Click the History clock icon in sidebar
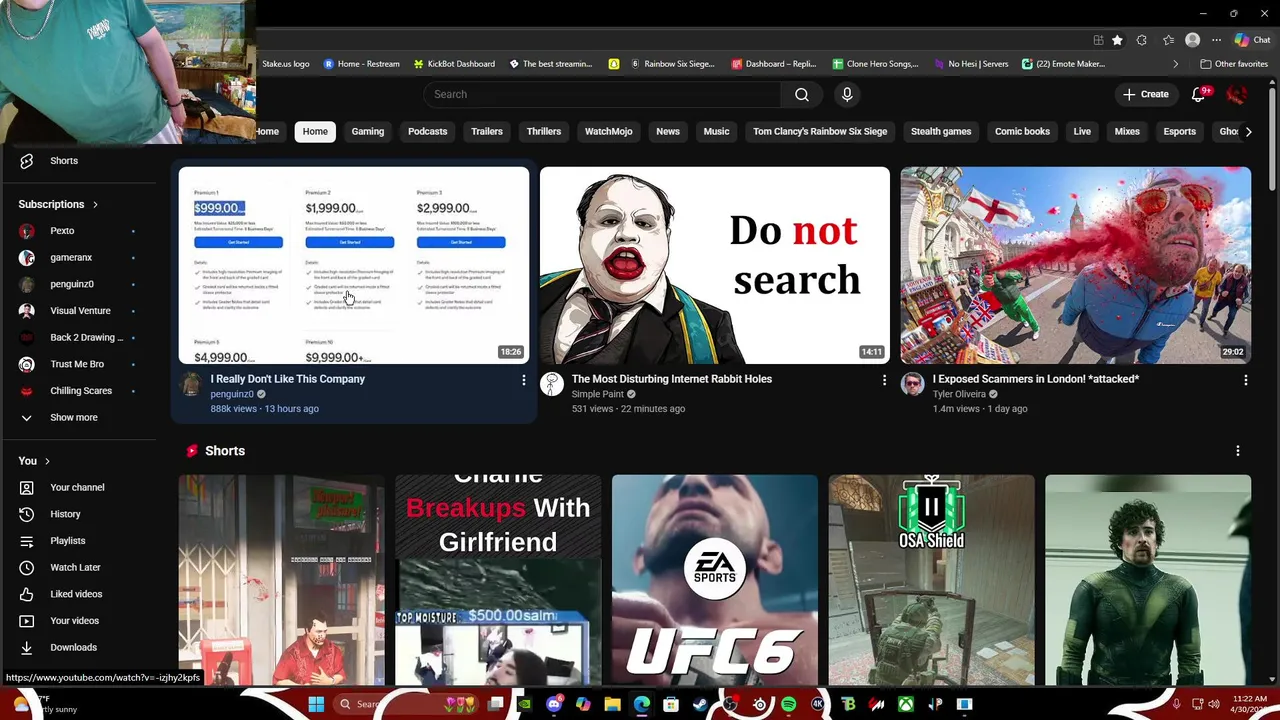The image size is (1280, 720). click(x=27, y=514)
